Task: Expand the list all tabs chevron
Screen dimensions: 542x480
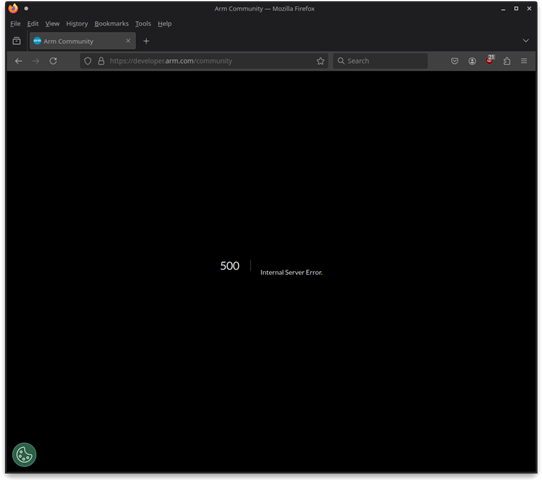Action: (526, 41)
